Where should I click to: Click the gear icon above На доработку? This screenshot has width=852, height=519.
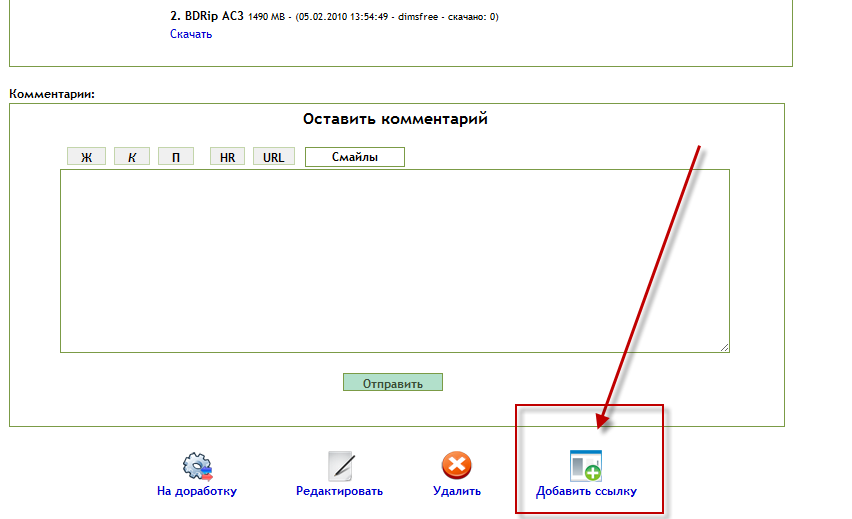pos(197,466)
